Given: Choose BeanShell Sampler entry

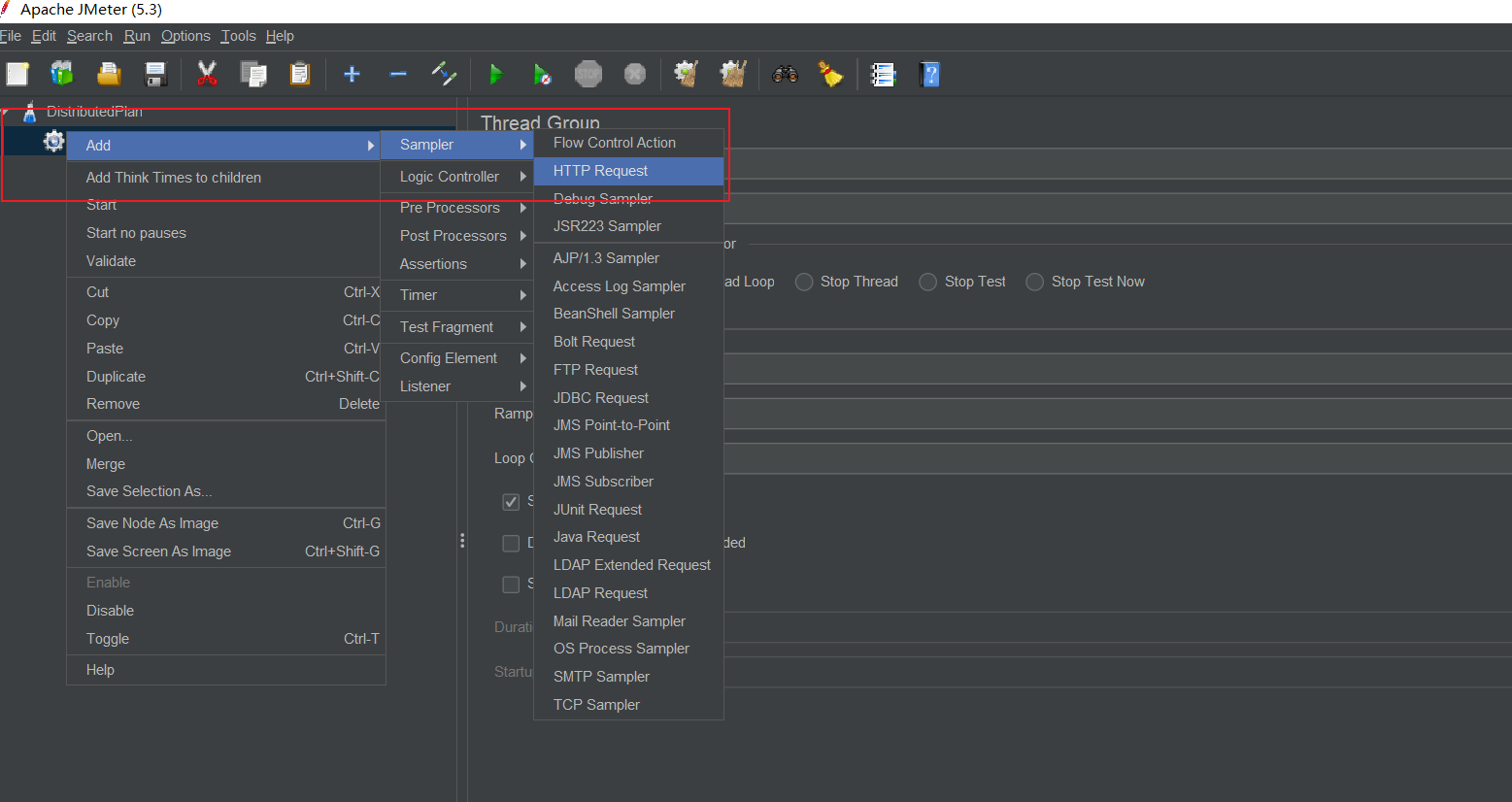Looking at the screenshot, I should 628,314.
